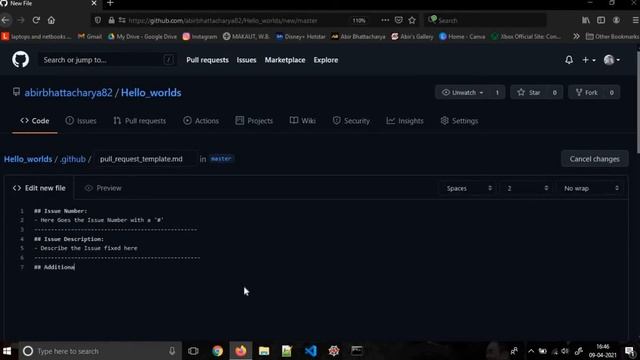Open the Firefox Library icon
The image size is (640, 360).
[x=586, y=20]
